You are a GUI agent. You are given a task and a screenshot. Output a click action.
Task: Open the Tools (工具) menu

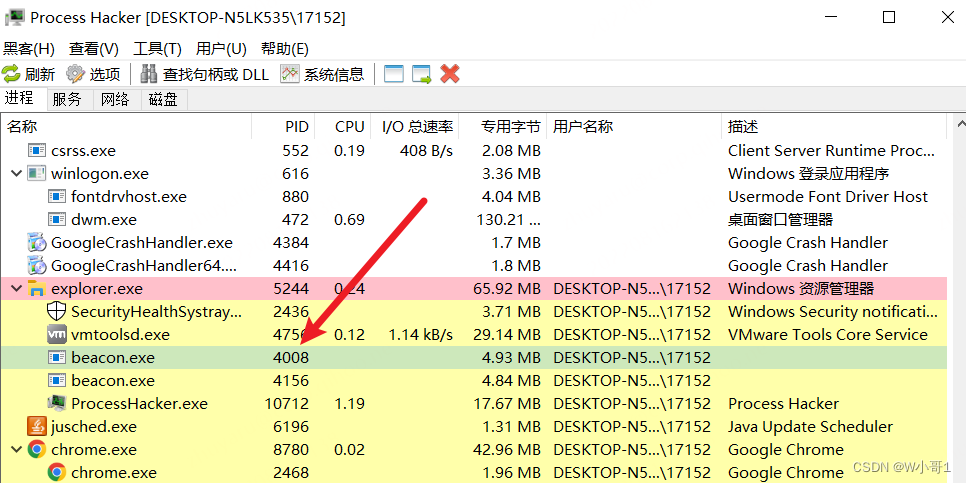(x=157, y=49)
